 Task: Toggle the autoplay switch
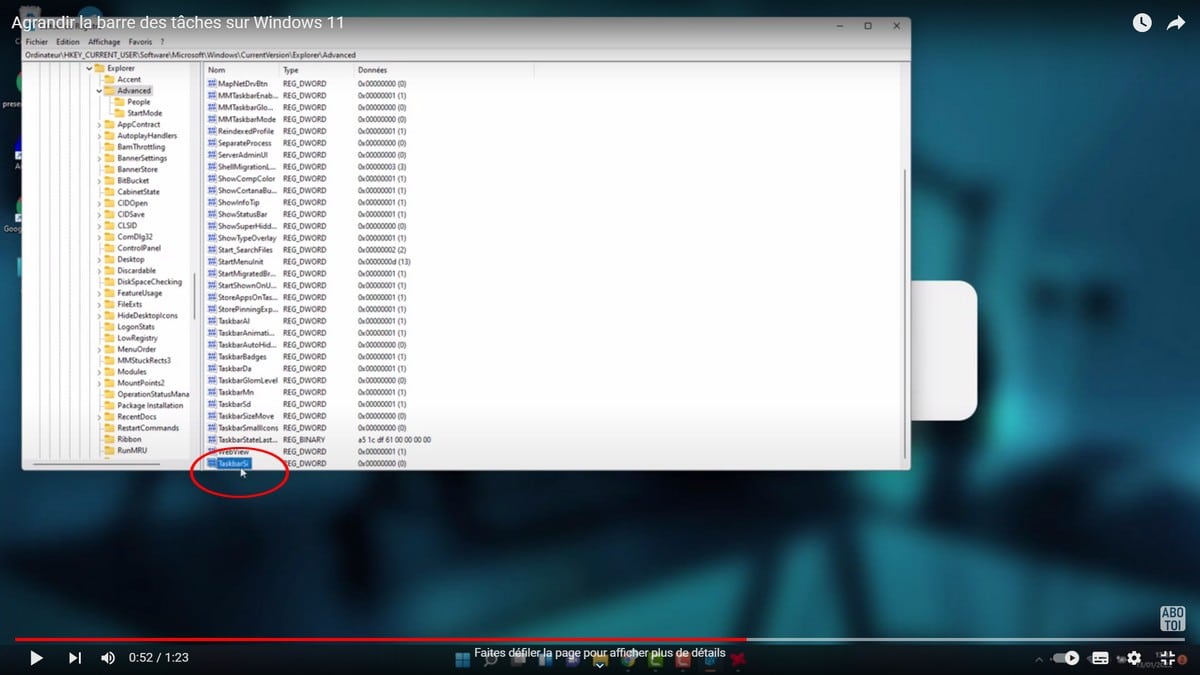click(1067, 658)
